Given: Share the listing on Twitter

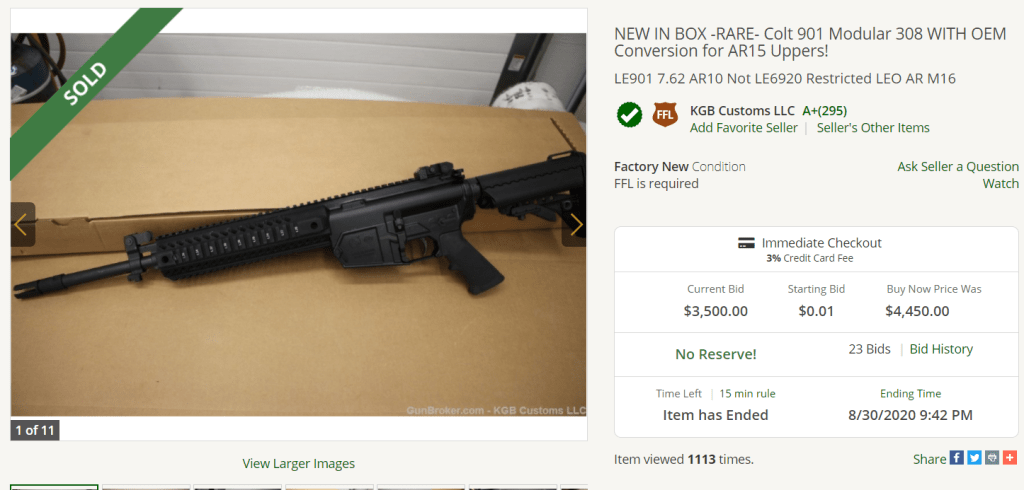Looking at the screenshot, I should (x=974, y=459).
